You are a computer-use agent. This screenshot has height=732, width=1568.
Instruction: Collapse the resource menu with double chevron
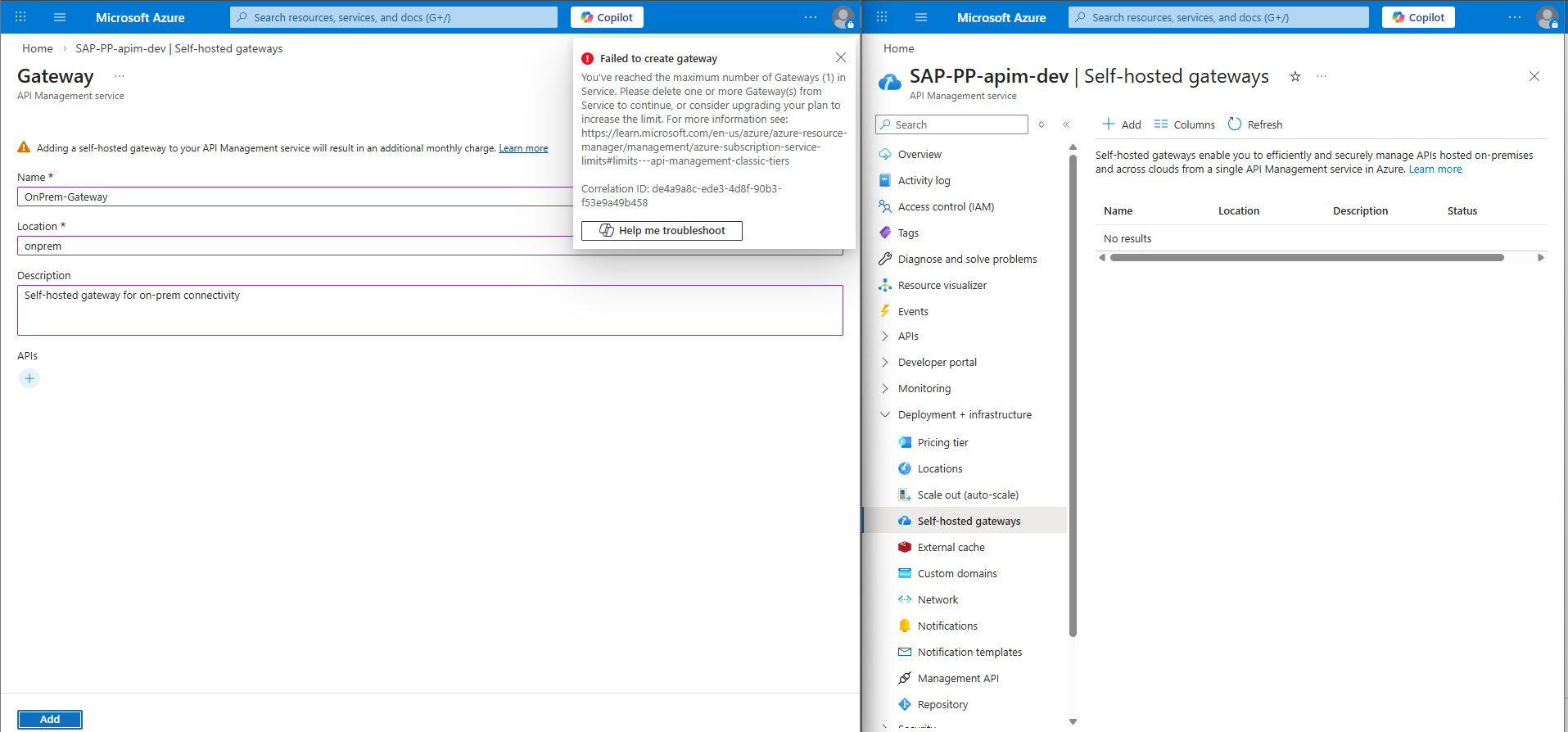[1066, 124]
